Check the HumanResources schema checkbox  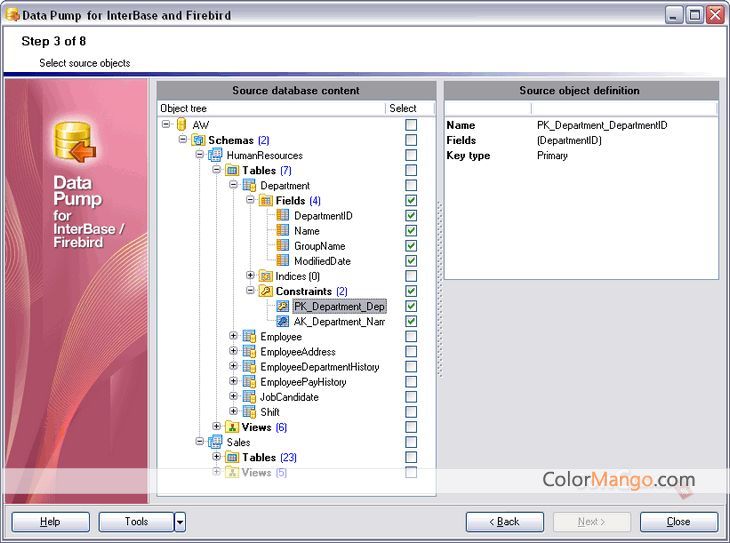pos(411,155)
